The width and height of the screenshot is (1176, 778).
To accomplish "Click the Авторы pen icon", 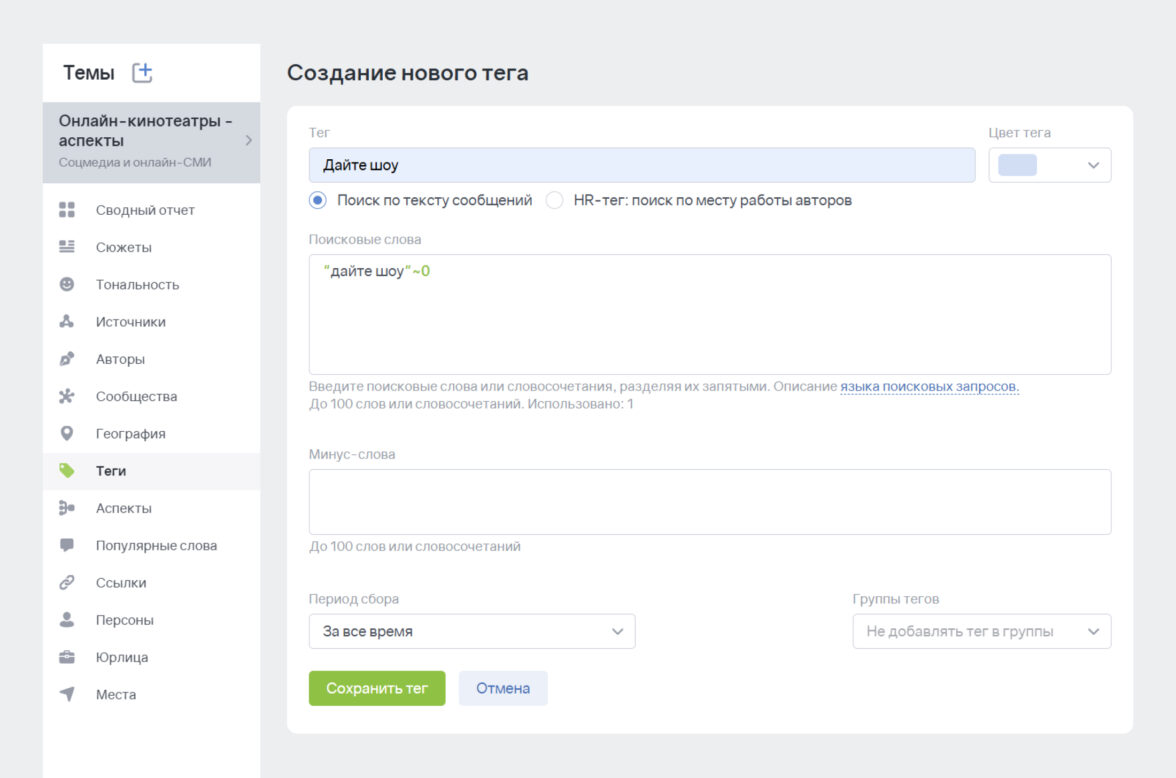I will (x=67, y=359).
